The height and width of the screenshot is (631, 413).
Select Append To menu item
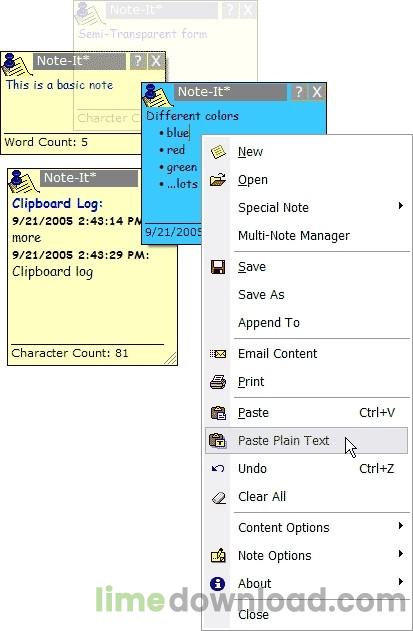point(269,322)
